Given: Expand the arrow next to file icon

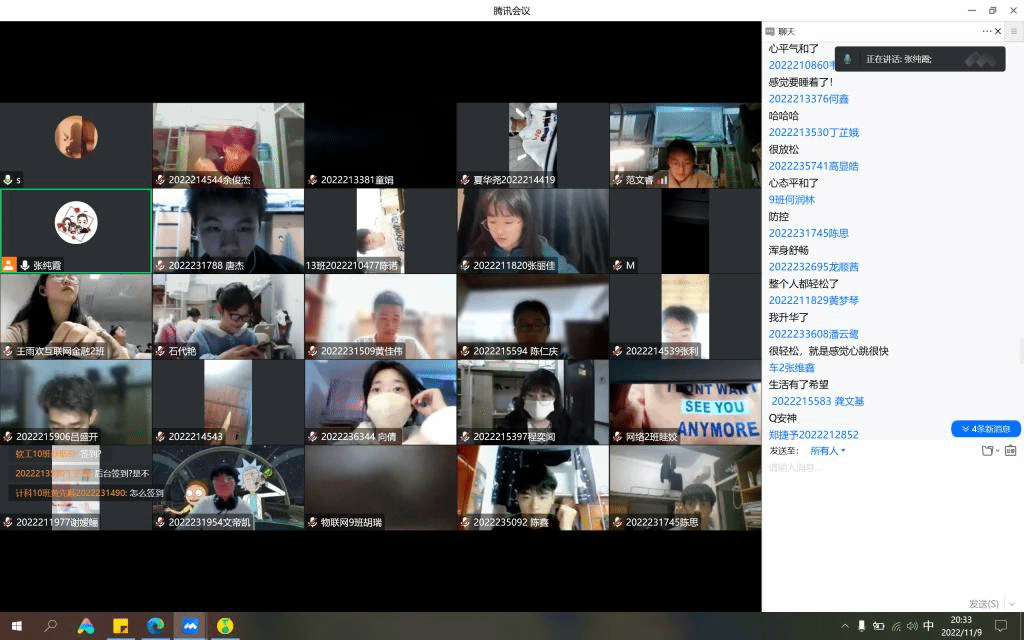Looking at the screenshot, I should 997,451.
